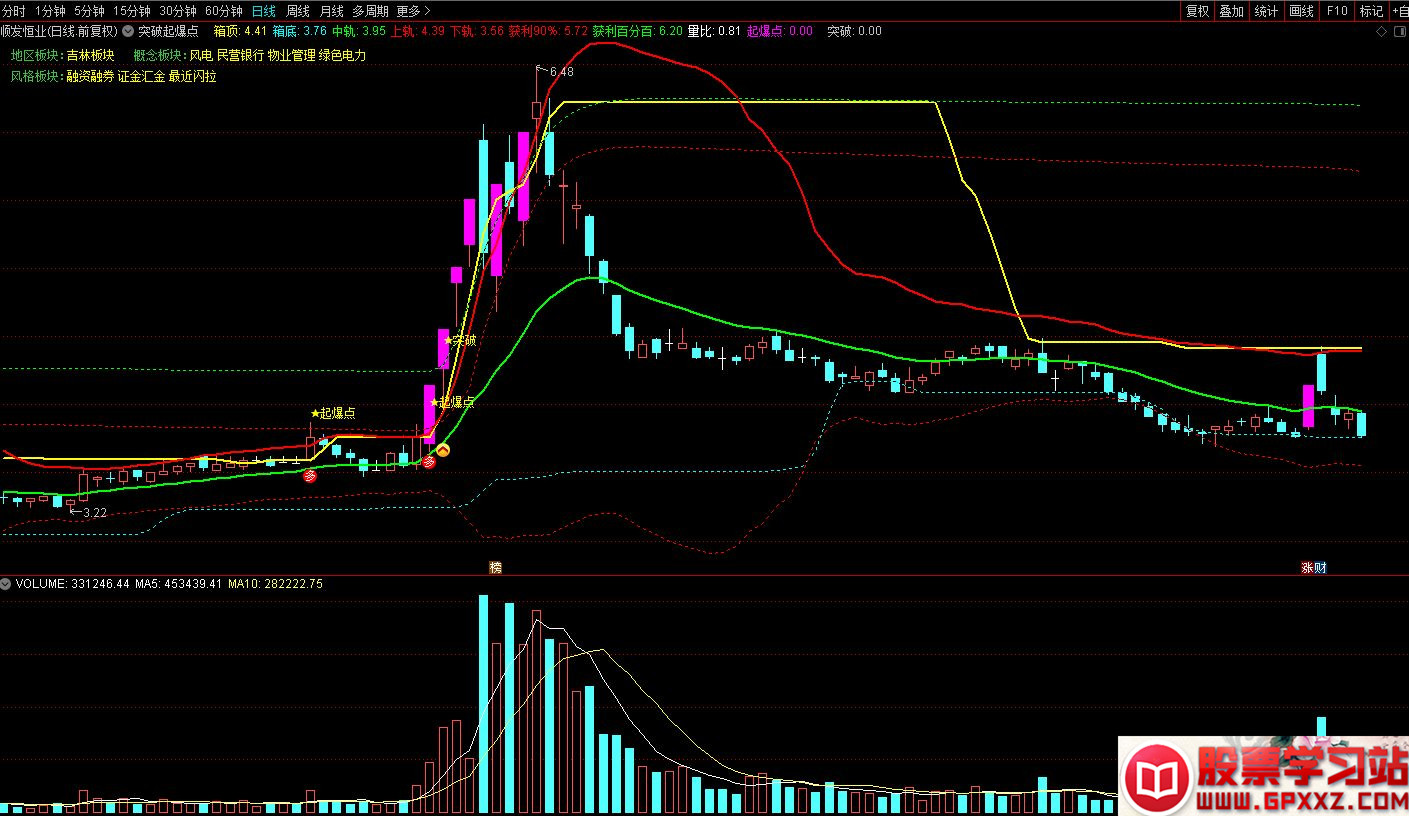Select the 1分钟 period tab
The width and height of the screenshot is (1409, 816).
49,11
